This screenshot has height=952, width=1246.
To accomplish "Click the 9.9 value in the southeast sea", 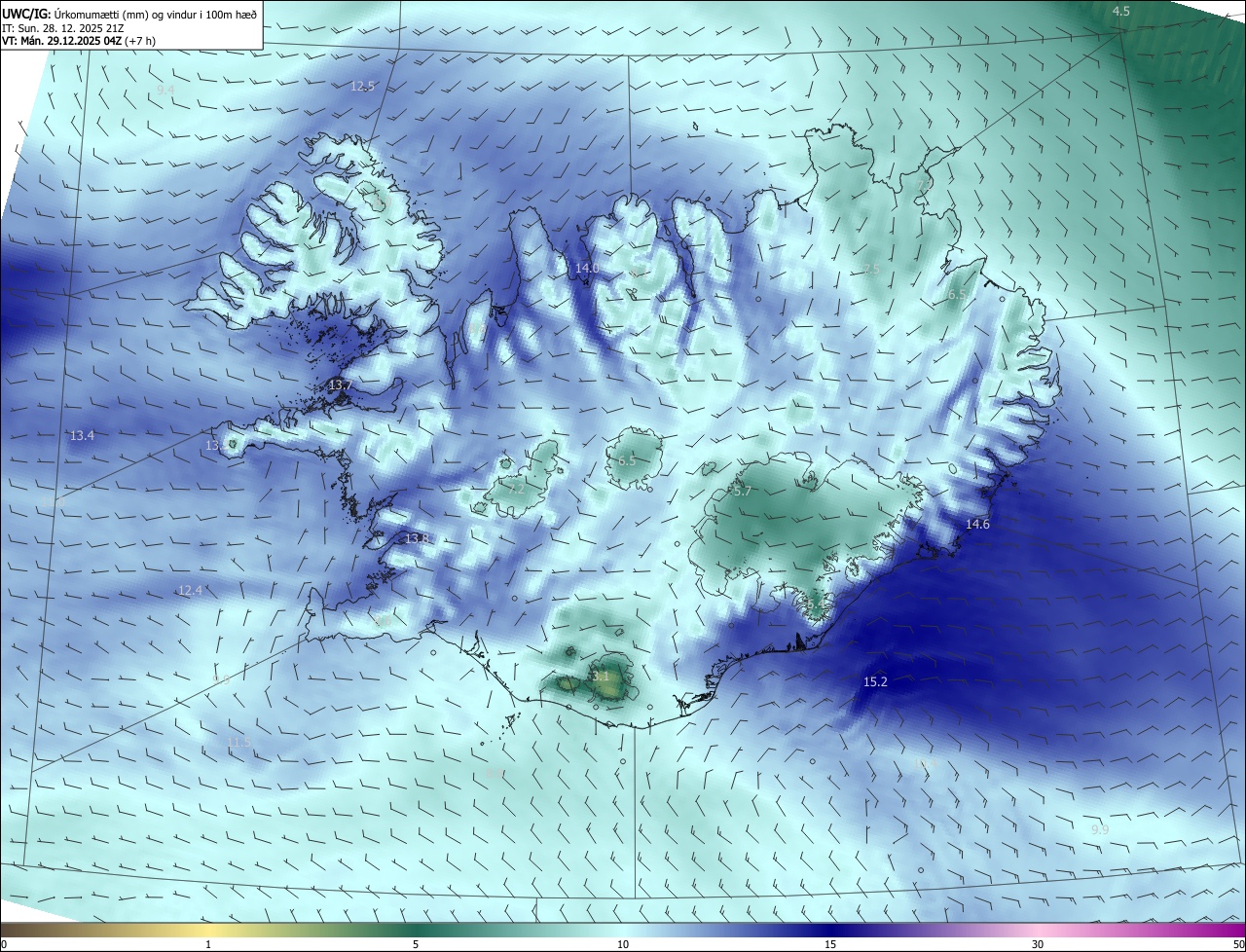I will click(x=1100, y=829).
